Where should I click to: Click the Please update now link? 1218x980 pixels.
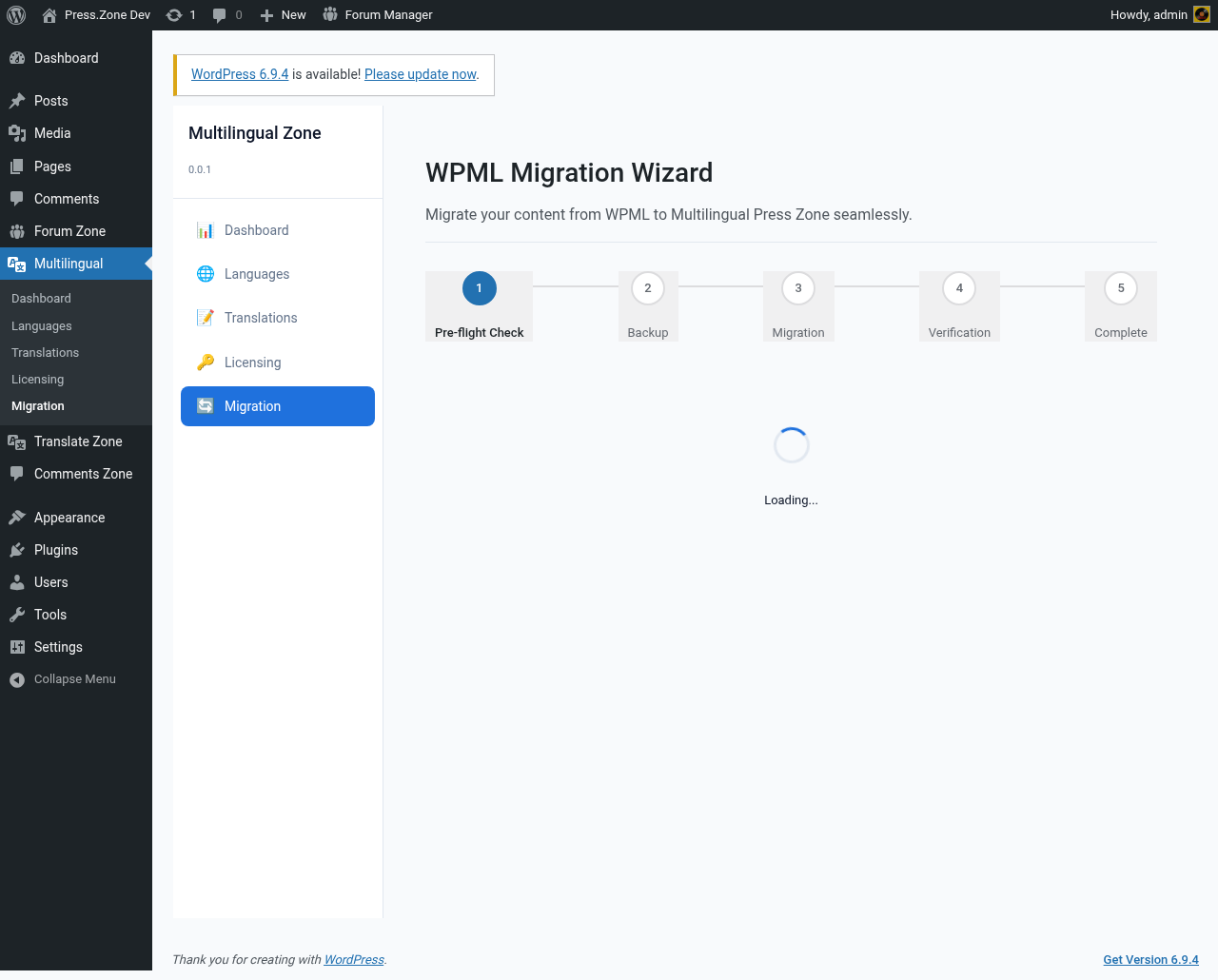click(x=421, y=74)
